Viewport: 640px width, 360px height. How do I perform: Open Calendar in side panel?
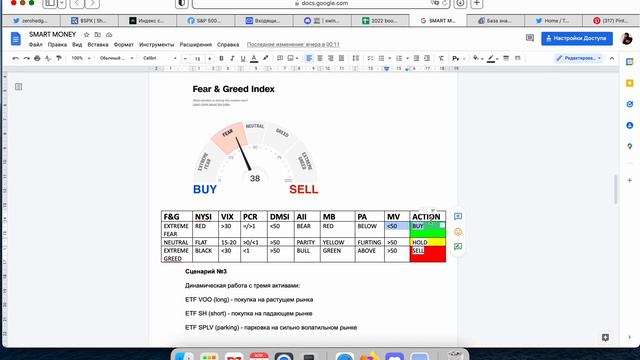[629, 62]
